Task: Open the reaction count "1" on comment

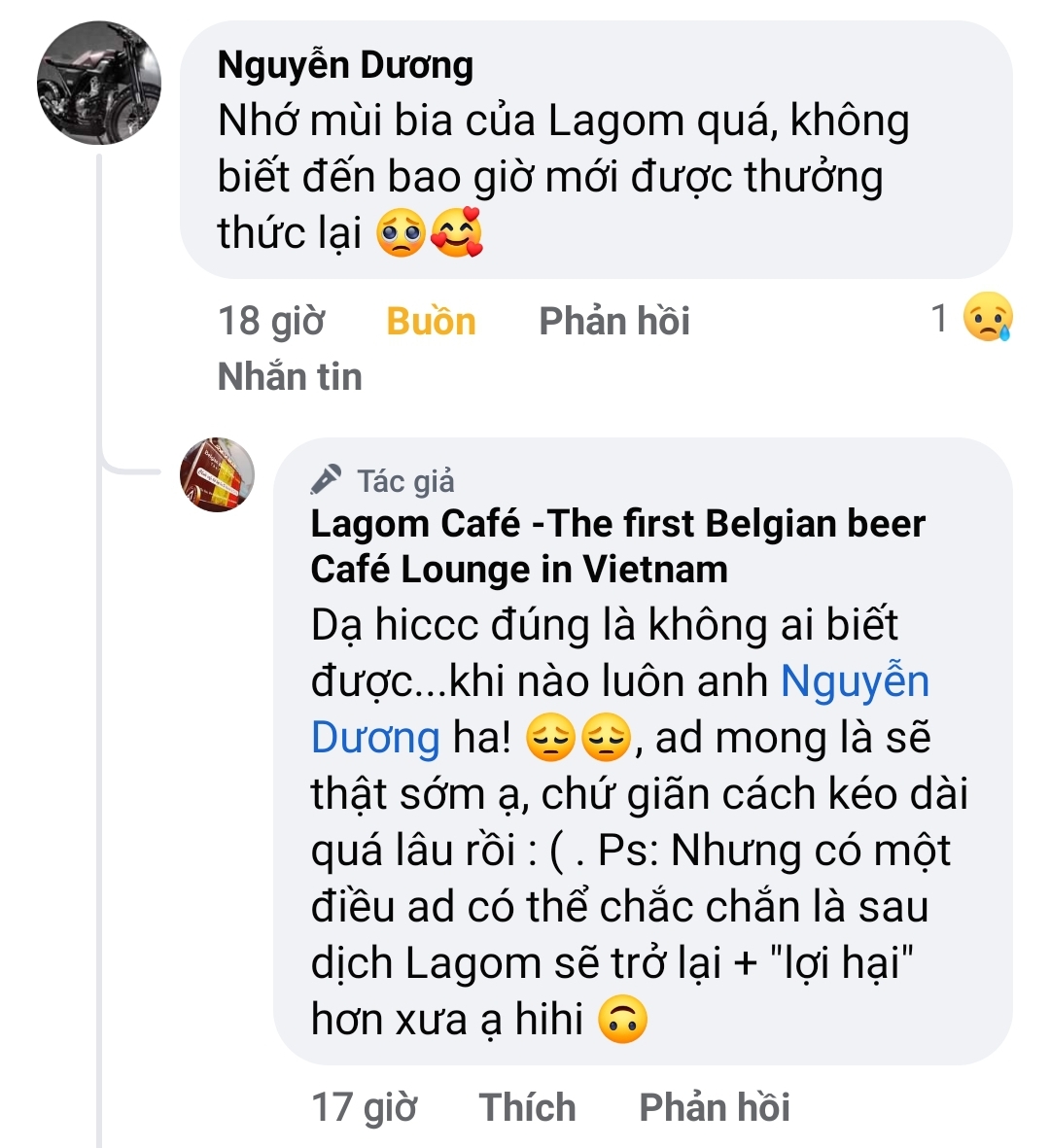Action: point(939,319)
